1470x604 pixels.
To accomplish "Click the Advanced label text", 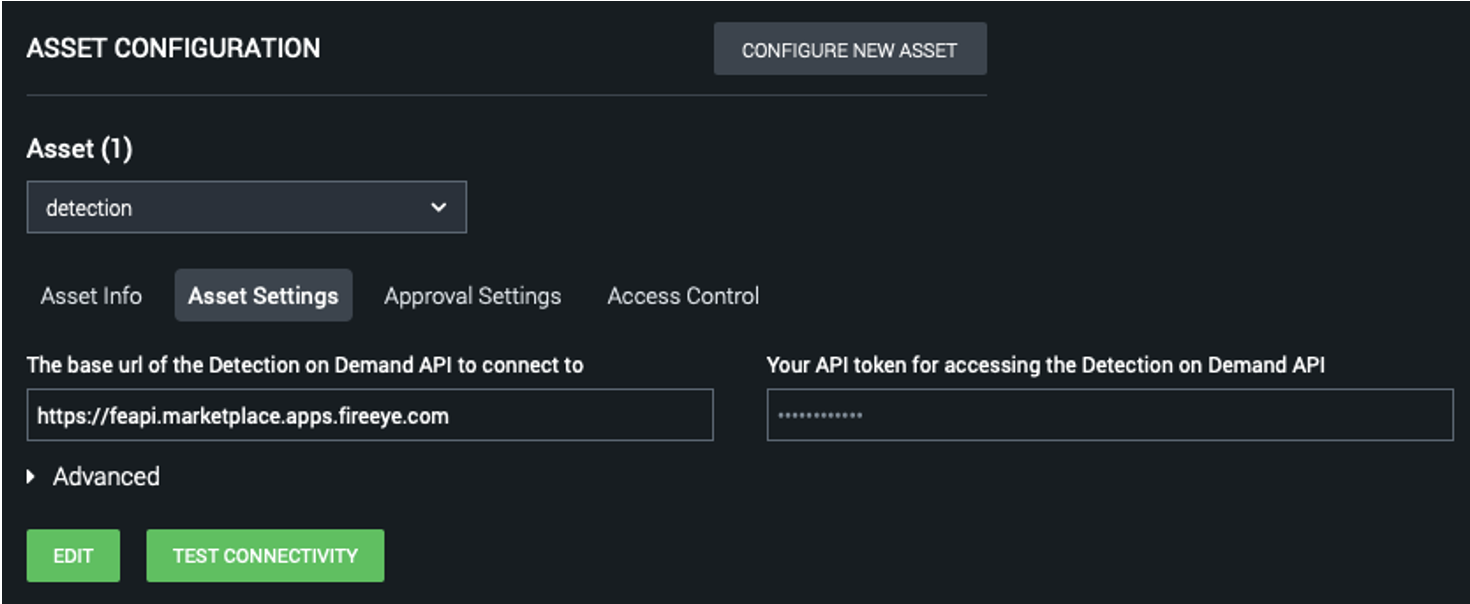I will [106, 477].
